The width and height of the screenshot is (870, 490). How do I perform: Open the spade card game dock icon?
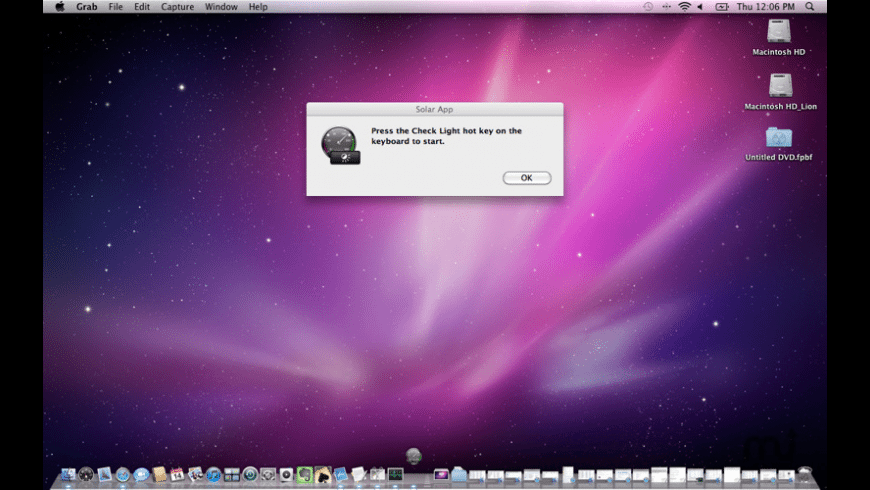click(x=323, y=474)
